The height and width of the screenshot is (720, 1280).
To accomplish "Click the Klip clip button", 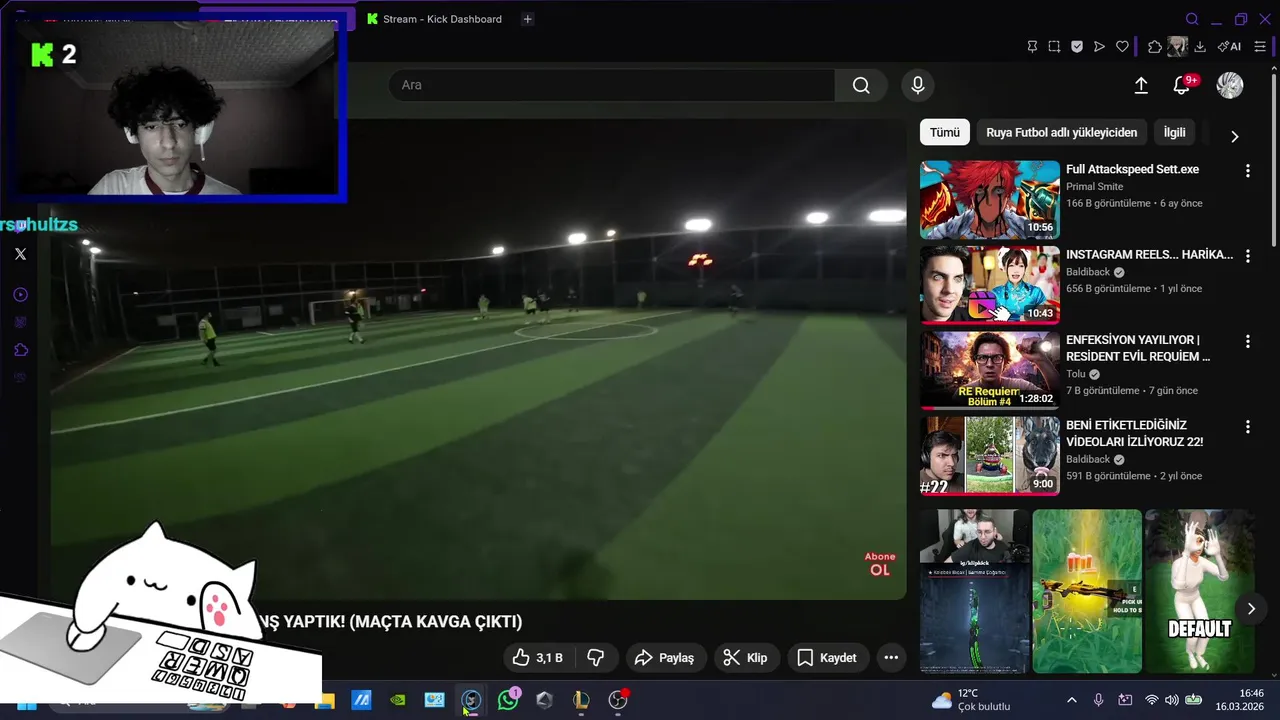I will pyautogui.click(x=745, y=657).
